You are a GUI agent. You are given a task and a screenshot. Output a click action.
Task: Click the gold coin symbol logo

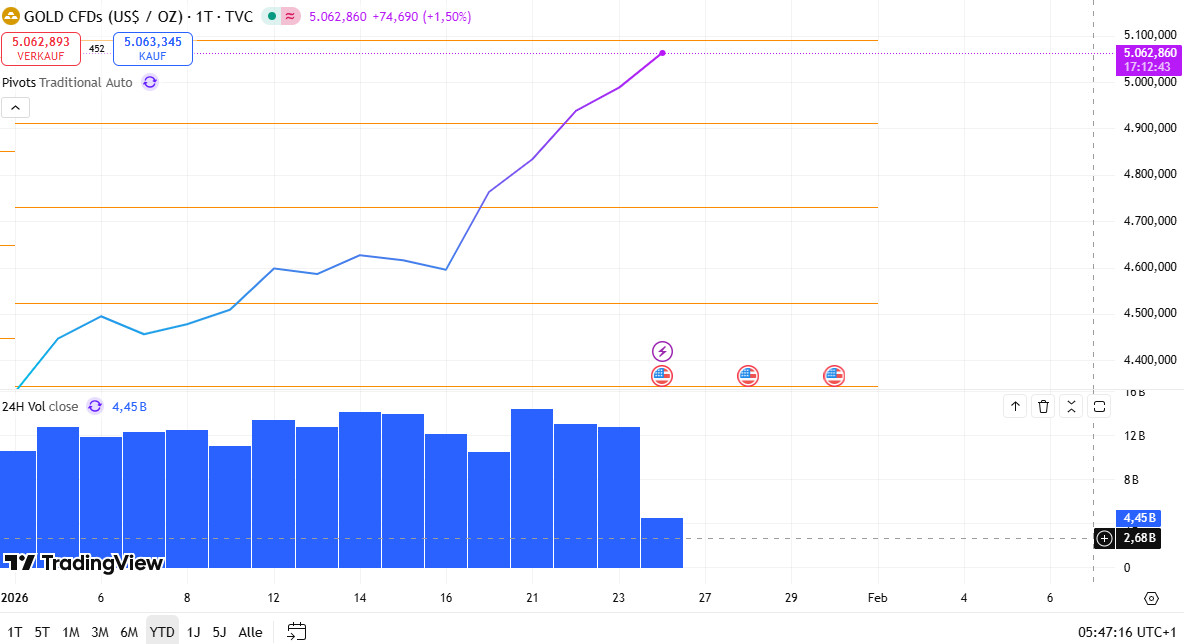coord(12,16)
